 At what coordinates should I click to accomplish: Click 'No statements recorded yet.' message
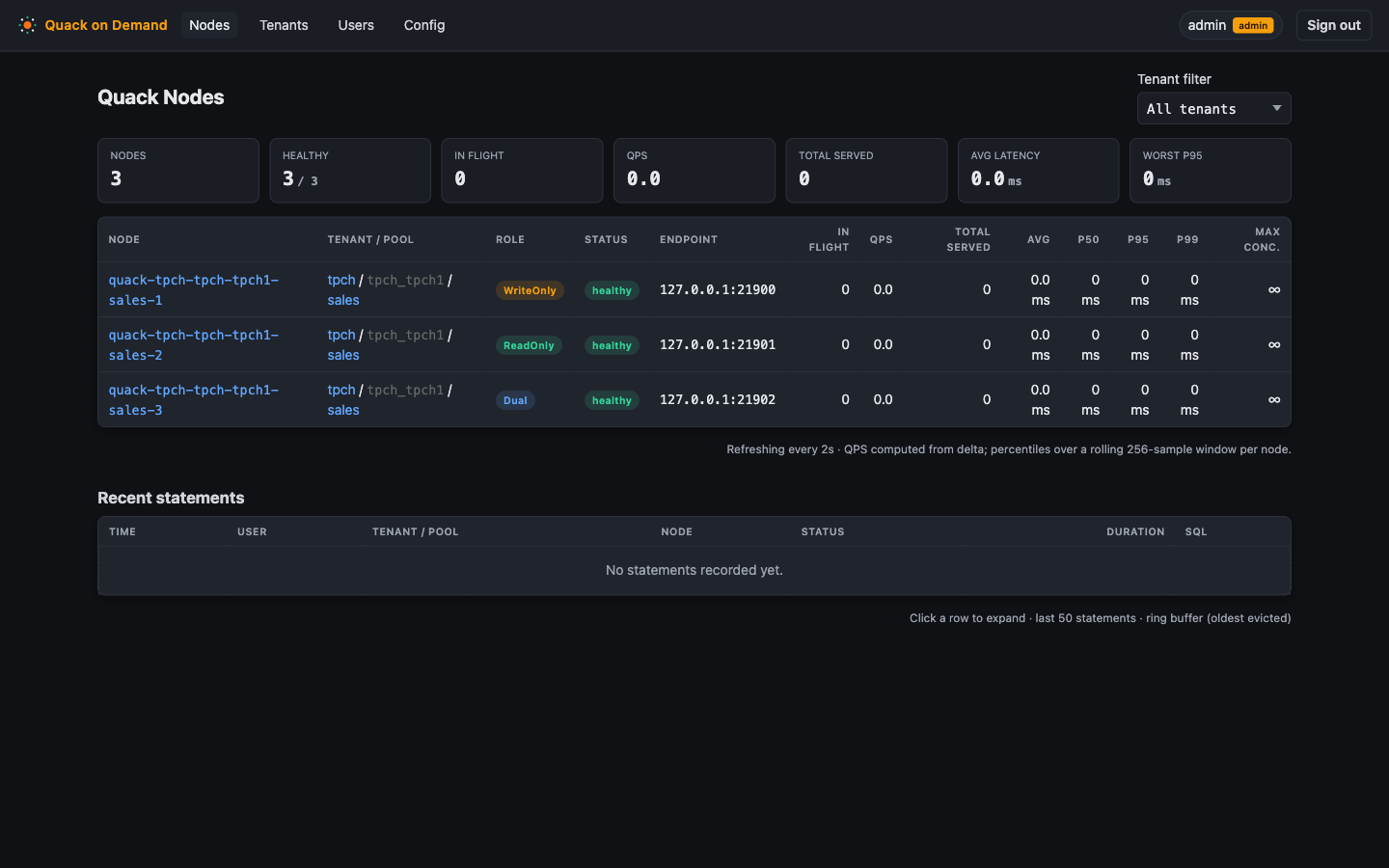[694, 570]
